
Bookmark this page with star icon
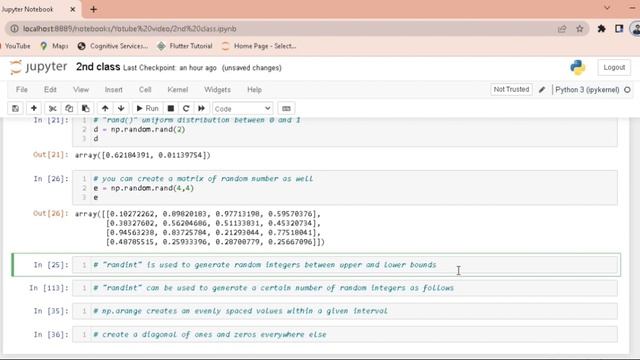pyautogui.click(x=580, y=29)
